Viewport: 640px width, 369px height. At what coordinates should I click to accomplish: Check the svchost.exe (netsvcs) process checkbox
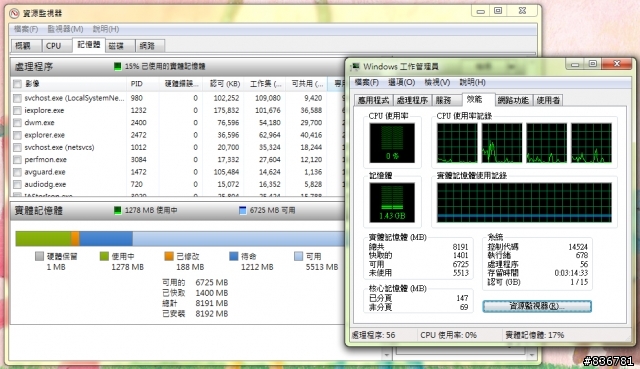point(17,147)
